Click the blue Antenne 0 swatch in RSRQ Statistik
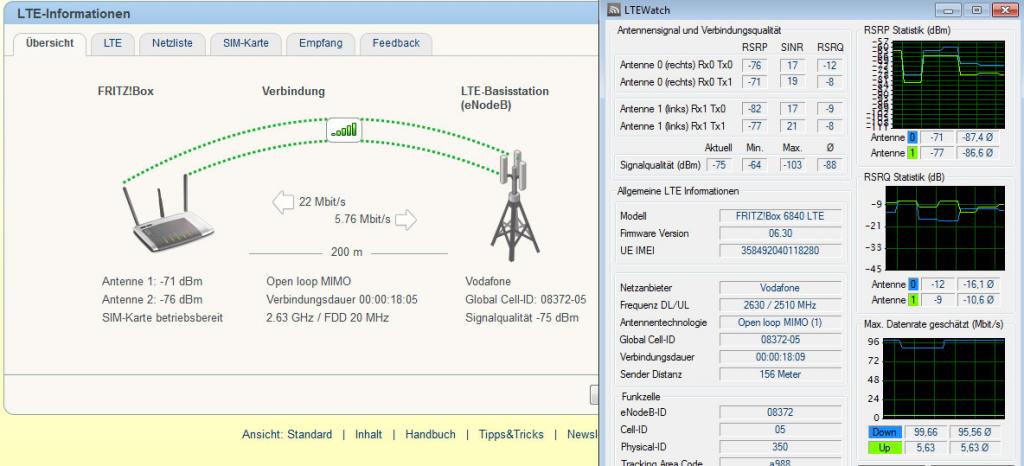The width and height of the screenshot is (1024, 466). coord(912,285)
